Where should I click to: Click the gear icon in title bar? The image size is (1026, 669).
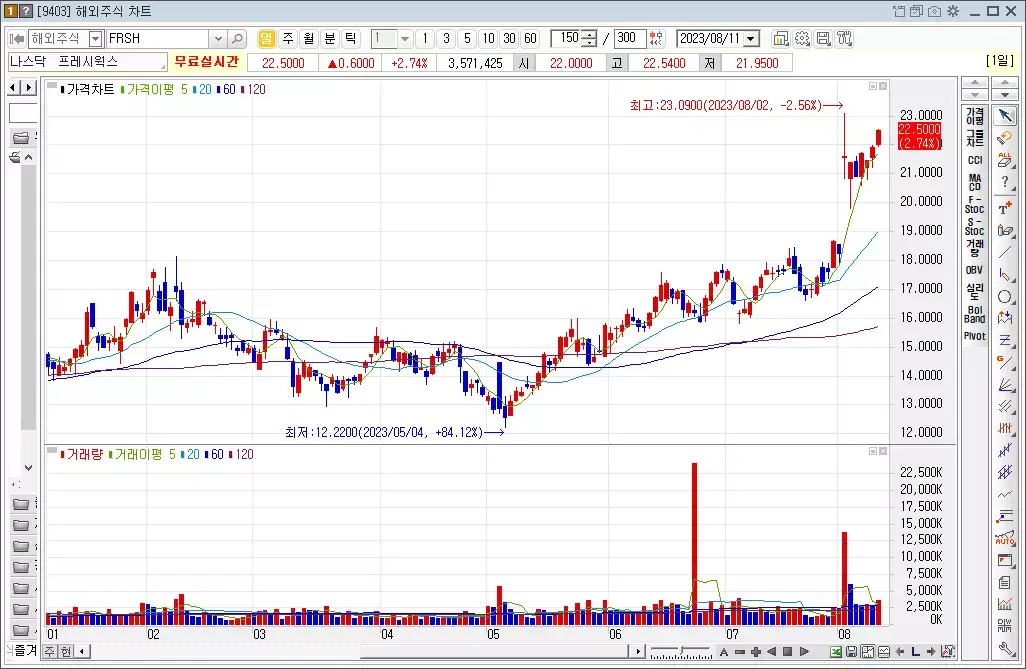coord(953,11)
